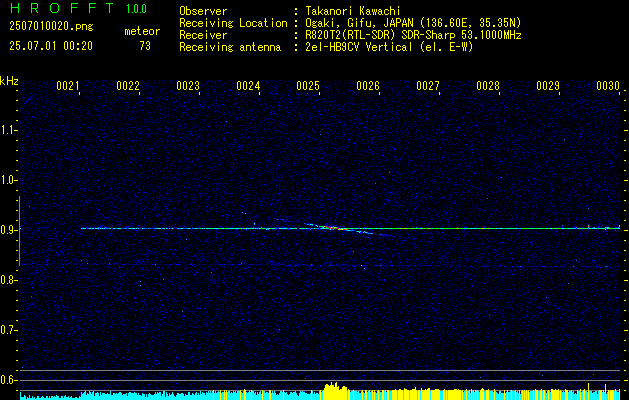
Task: Click the yellow signal-level burst in the bottom power graph
Action: (335, 391)
